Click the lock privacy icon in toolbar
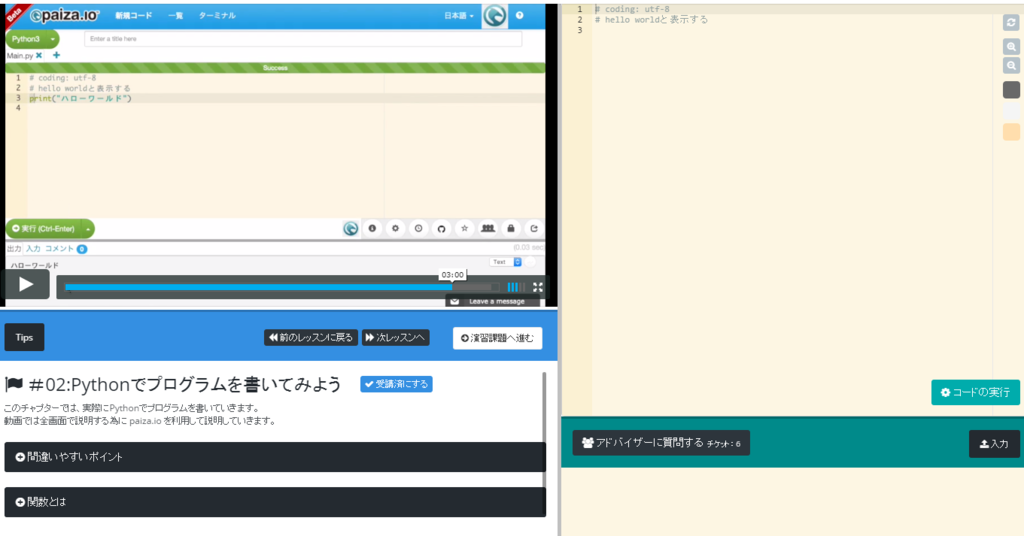The width and height of the screenshot is (1024, 536). [x=511, y=229]
